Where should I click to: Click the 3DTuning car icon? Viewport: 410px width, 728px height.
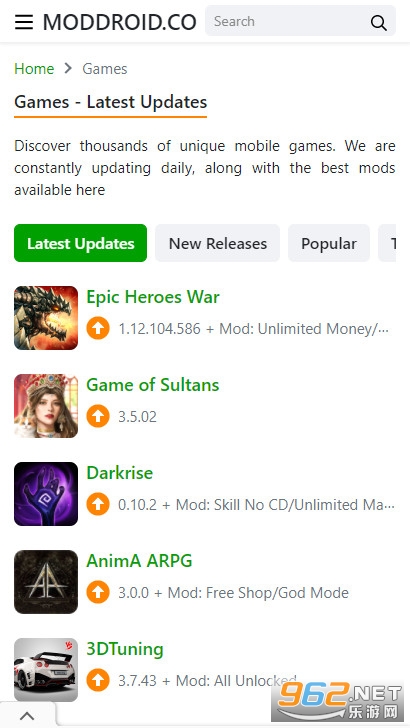click(x=46, y=670)
